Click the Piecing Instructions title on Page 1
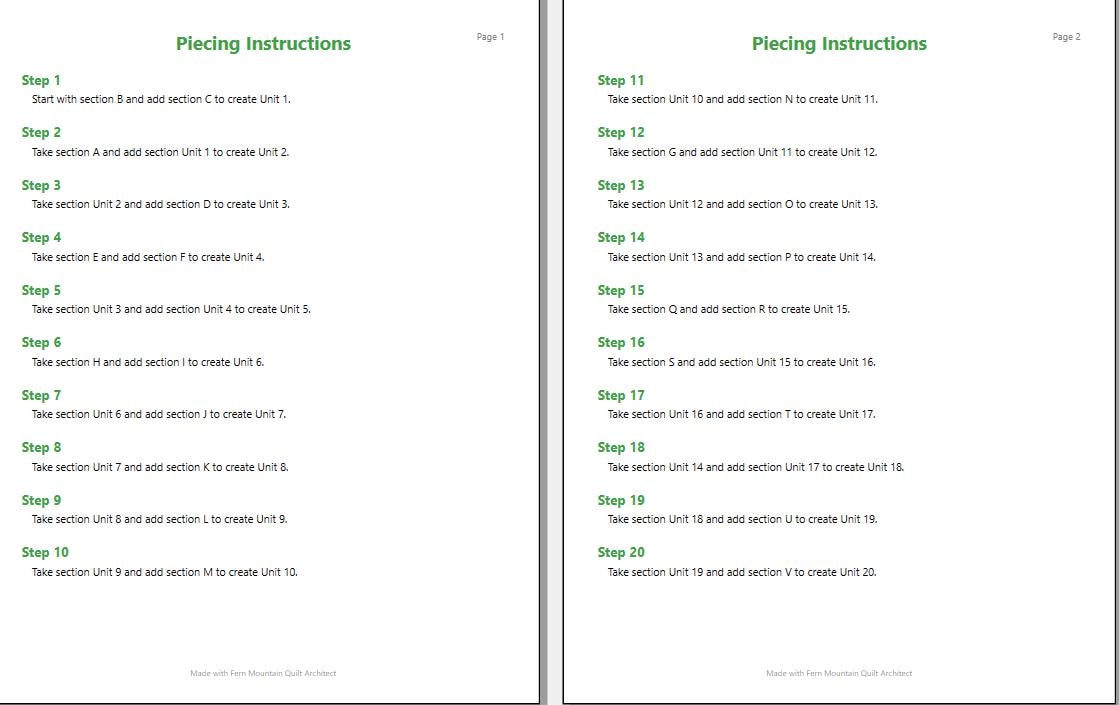Image resolution: width=1119 pixels, height=705 pixels. pyautogui.click(x=263, y=44)
